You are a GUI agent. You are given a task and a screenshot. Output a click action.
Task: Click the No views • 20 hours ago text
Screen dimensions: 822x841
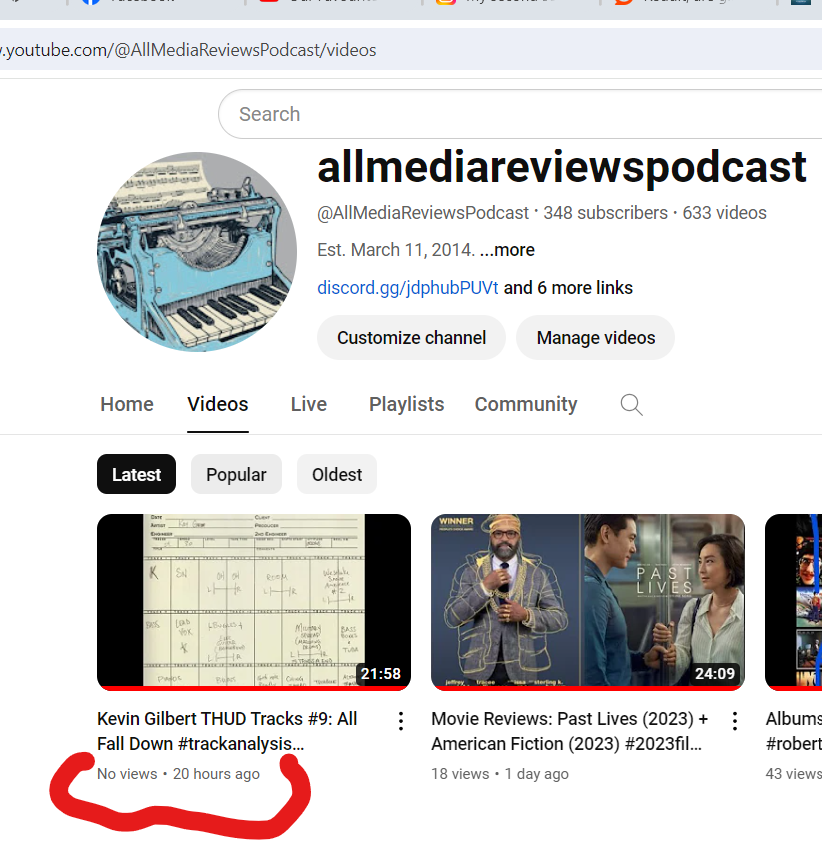point(178,774)
